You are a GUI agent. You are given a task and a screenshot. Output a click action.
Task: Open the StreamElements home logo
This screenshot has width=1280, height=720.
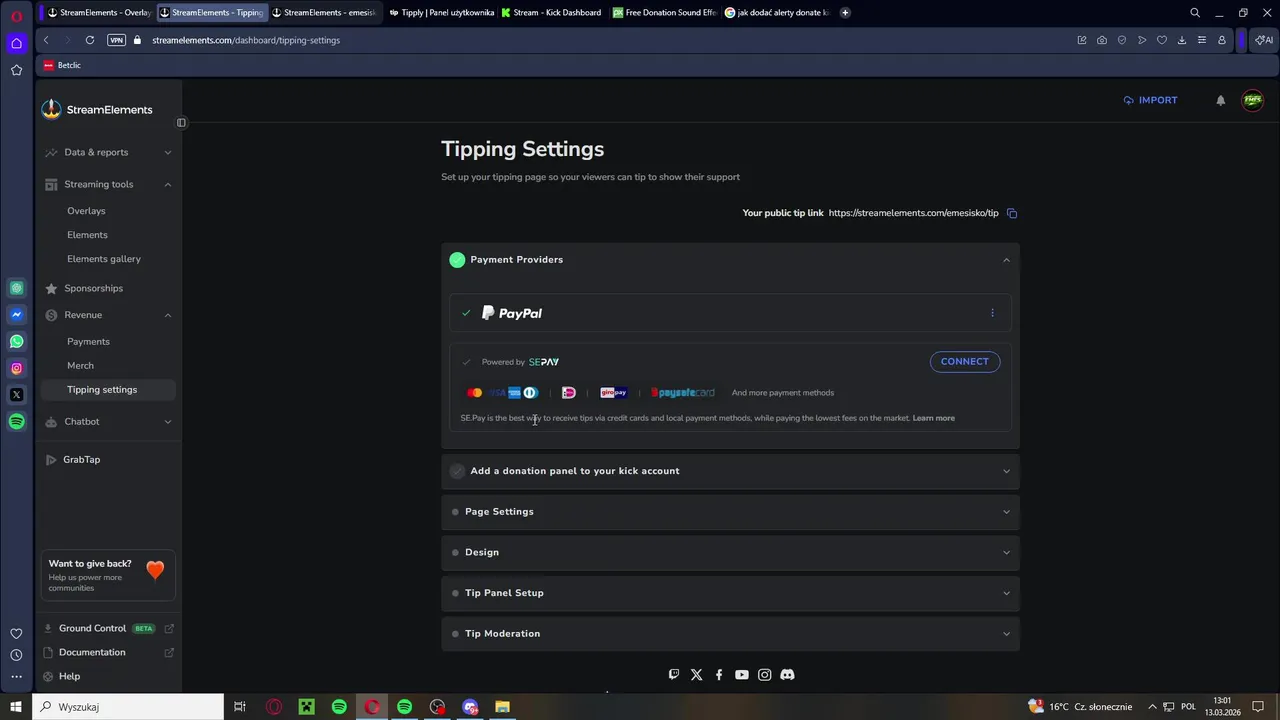[x=97, y=110]
